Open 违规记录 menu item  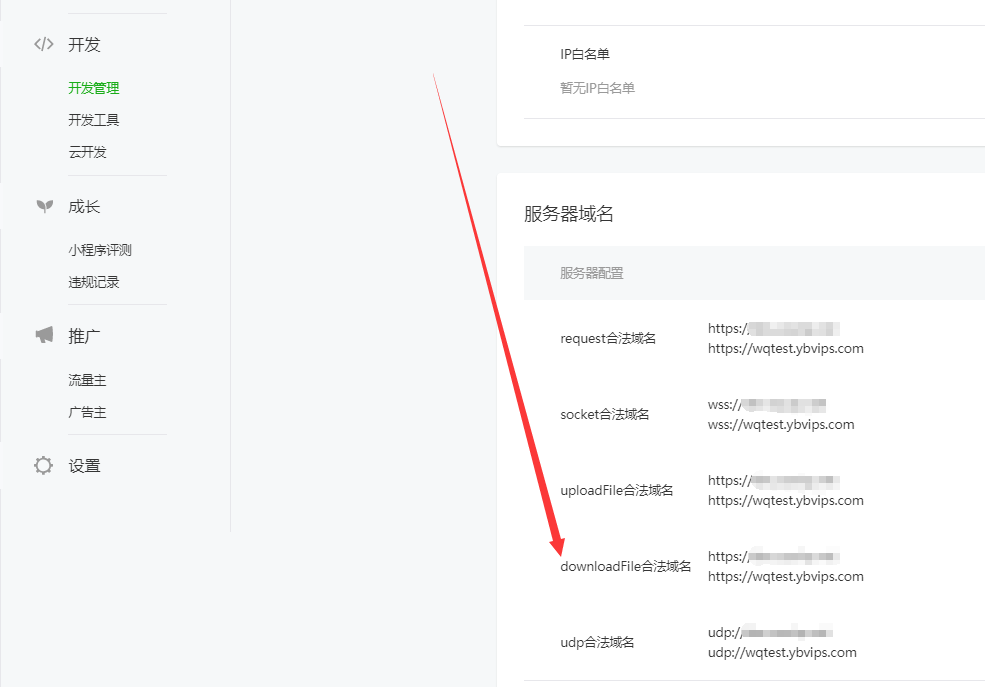click(x=94, y=282)
